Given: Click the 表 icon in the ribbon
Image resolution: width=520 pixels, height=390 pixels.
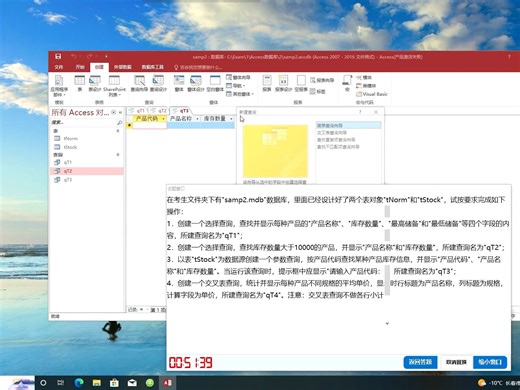Looking at the screenshot, I should 80,83.
